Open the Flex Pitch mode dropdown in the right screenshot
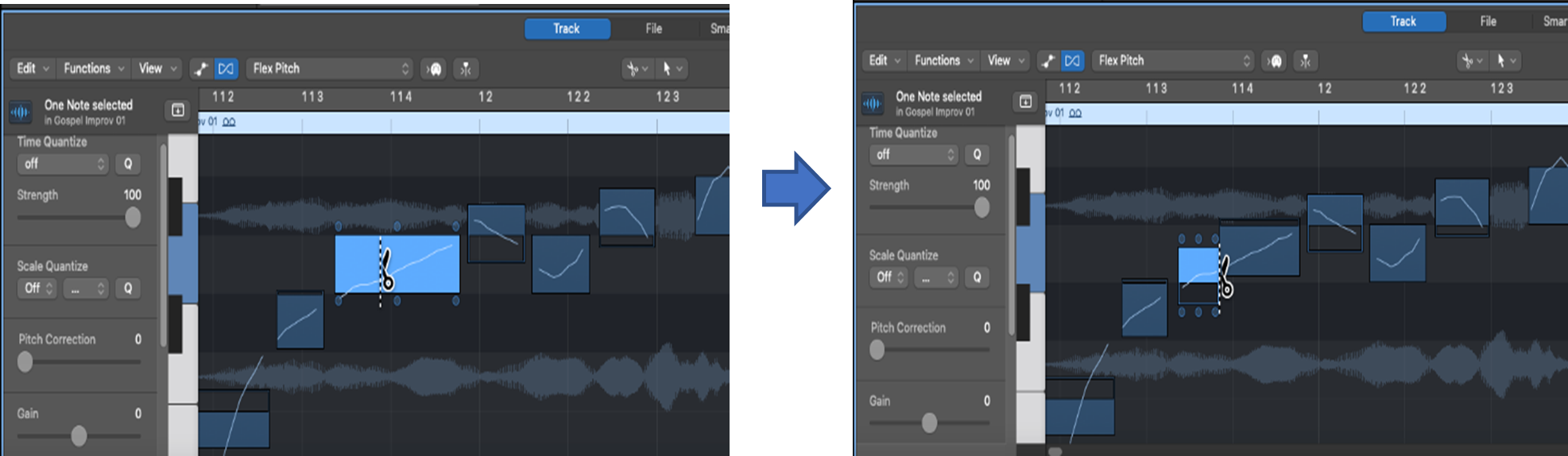Viewport: 1568px width, 456px height. click(x=1173, y=60)
